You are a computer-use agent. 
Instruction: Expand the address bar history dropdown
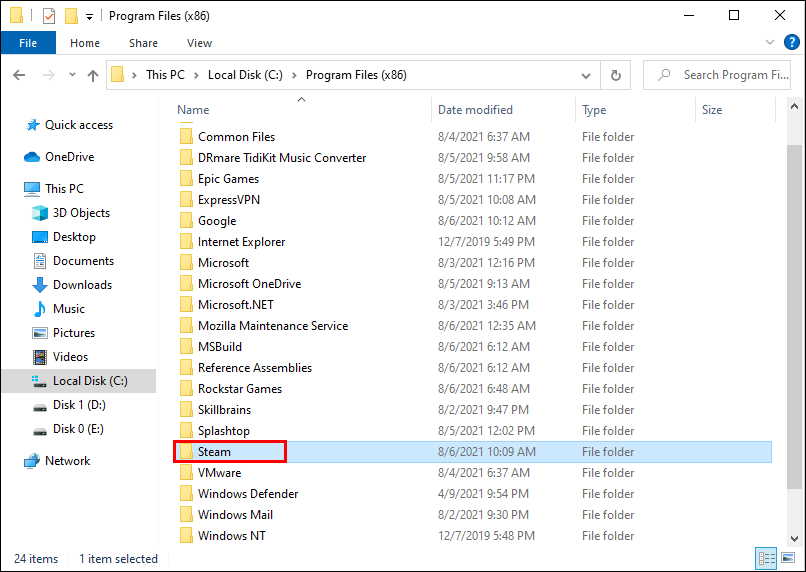pyautogui.click(x=585, y=76)
